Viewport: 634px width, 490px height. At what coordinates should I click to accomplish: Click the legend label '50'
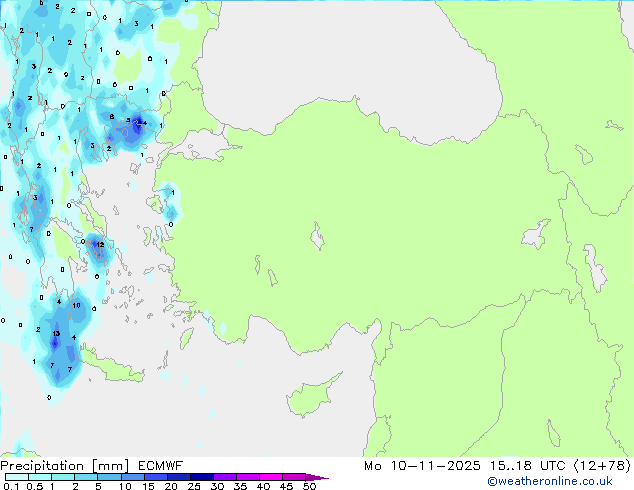309,486
